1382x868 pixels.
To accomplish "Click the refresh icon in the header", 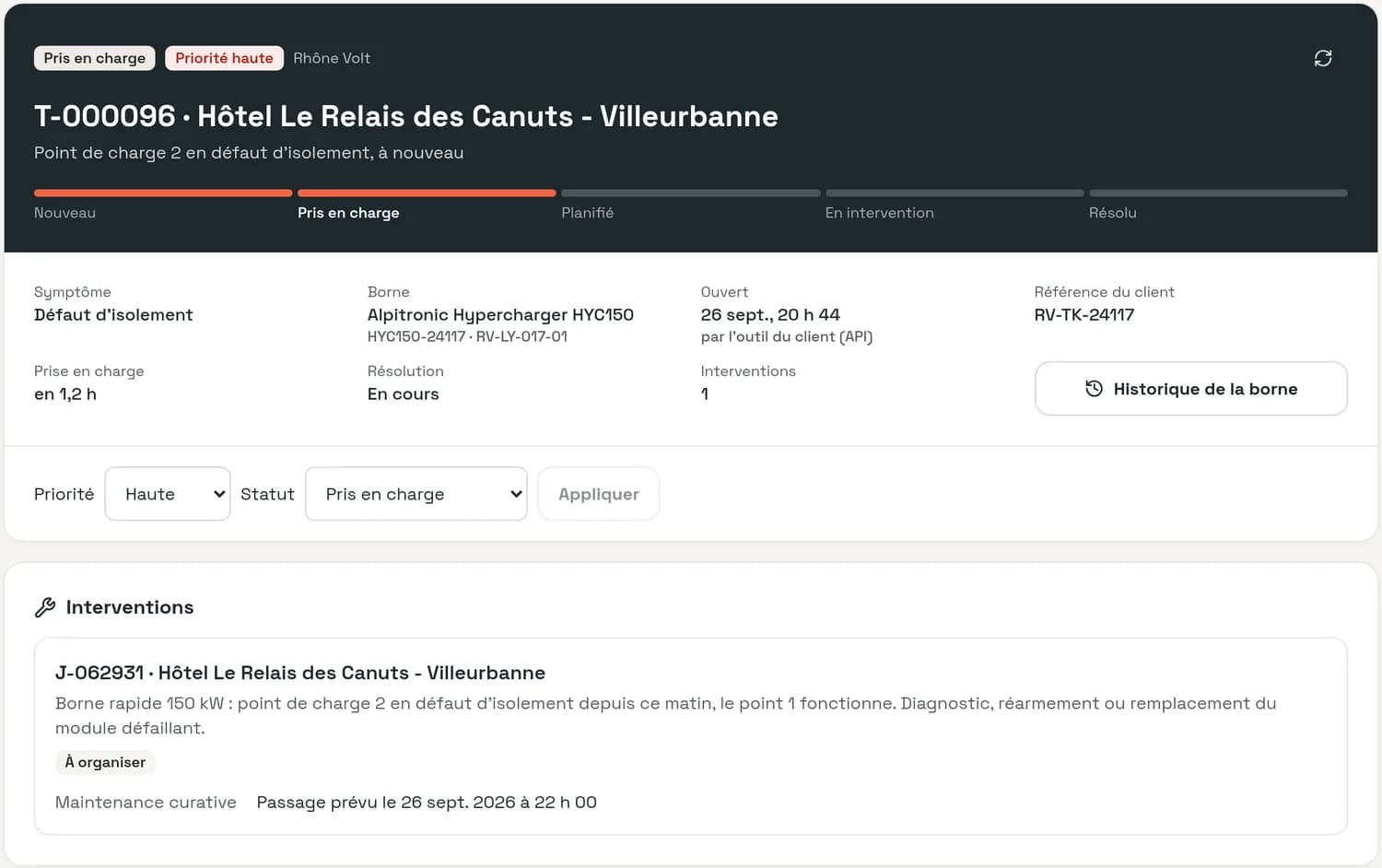I will [1323, 58].
